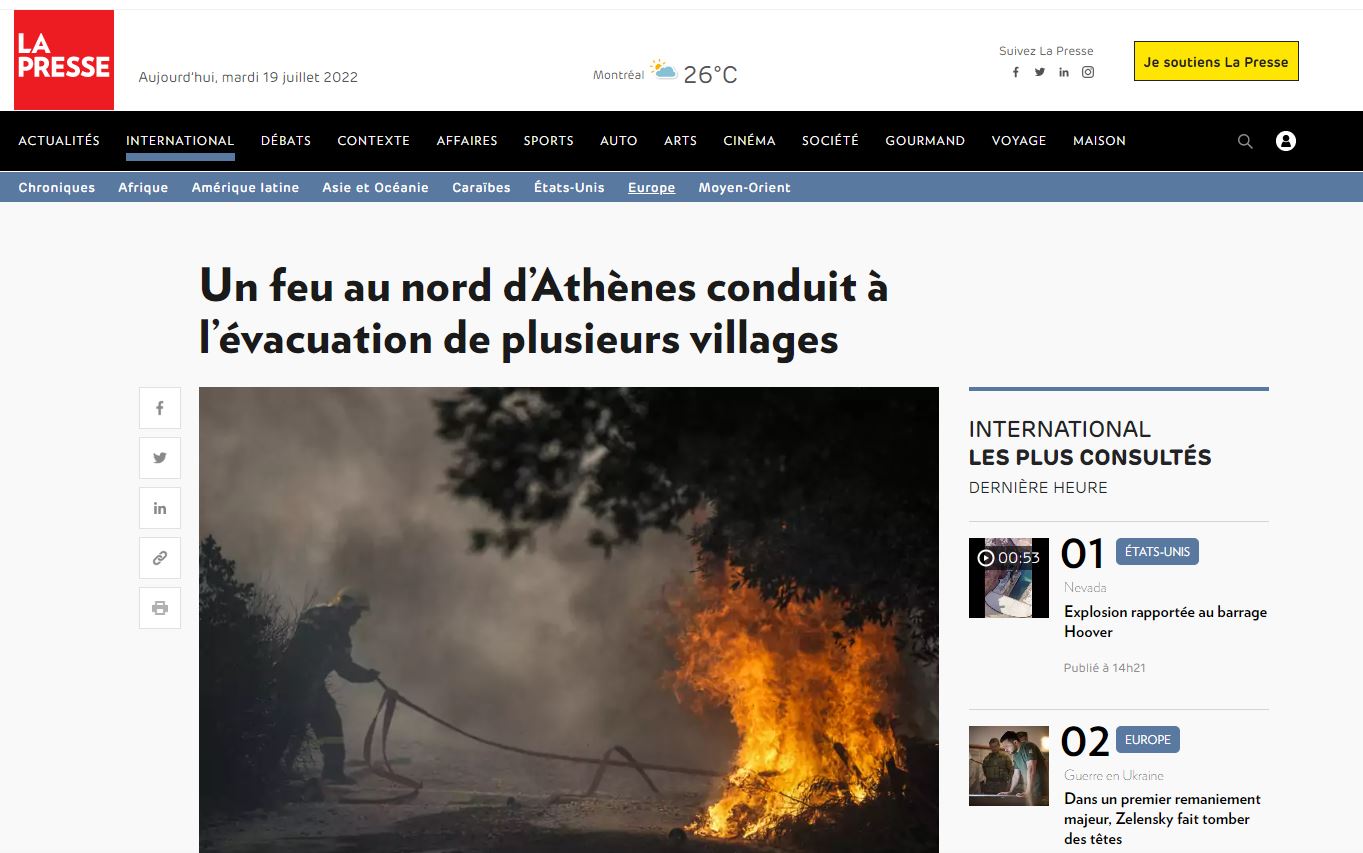Follow La Presse on Twitter header icon

pos(1040,72)
